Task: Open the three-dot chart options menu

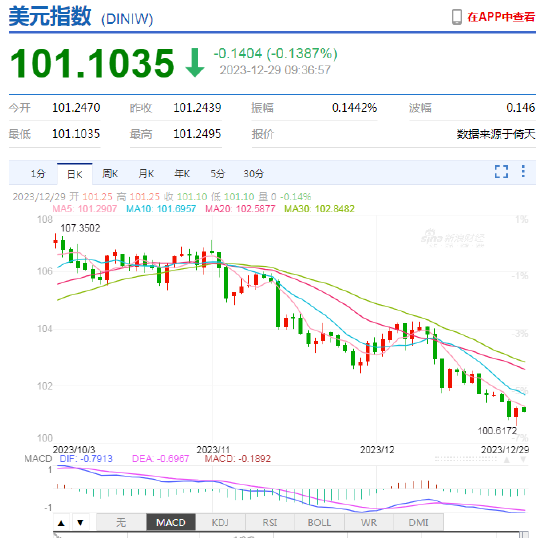Action: pos(523,171)
